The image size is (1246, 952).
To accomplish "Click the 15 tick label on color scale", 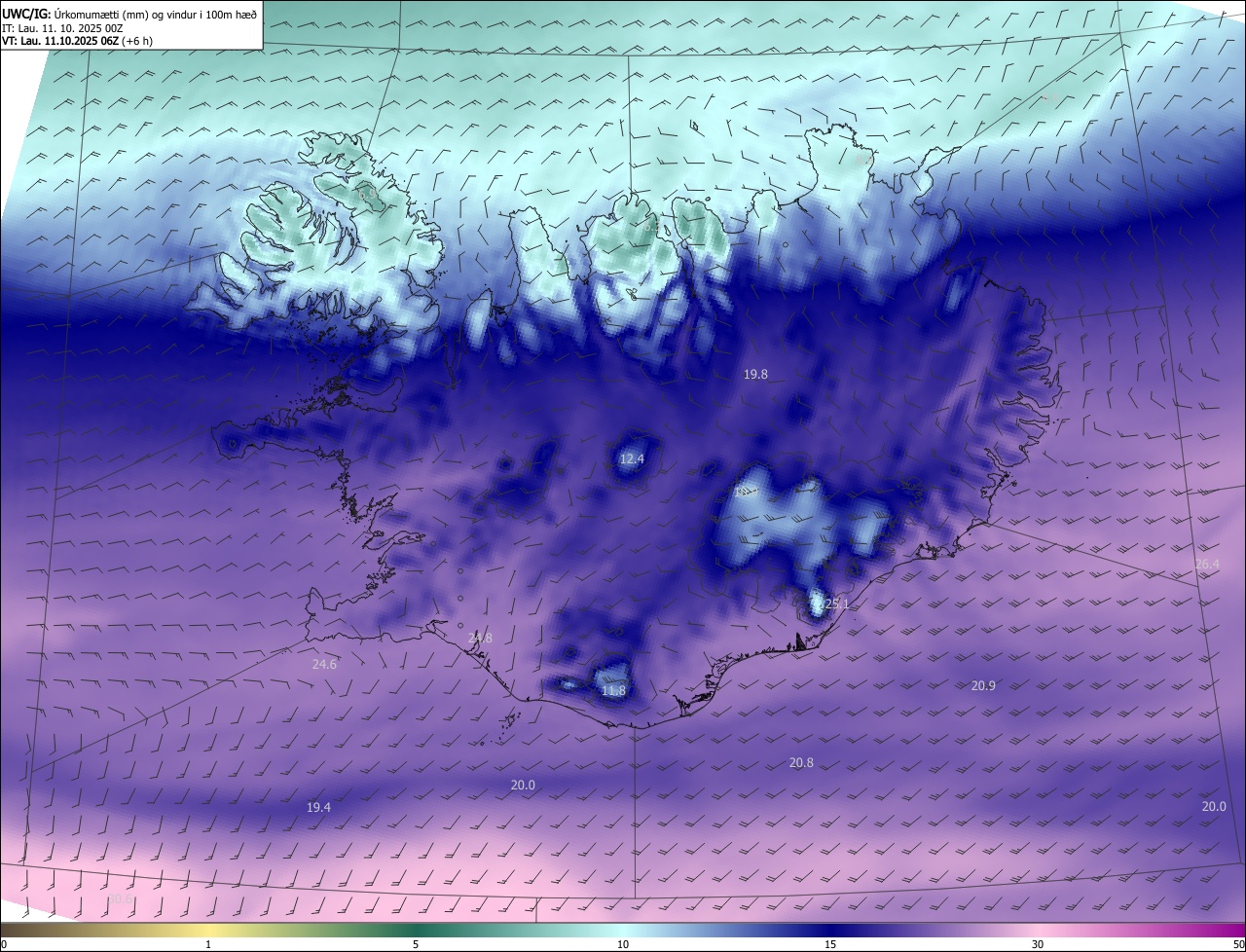I will [830, 944].
